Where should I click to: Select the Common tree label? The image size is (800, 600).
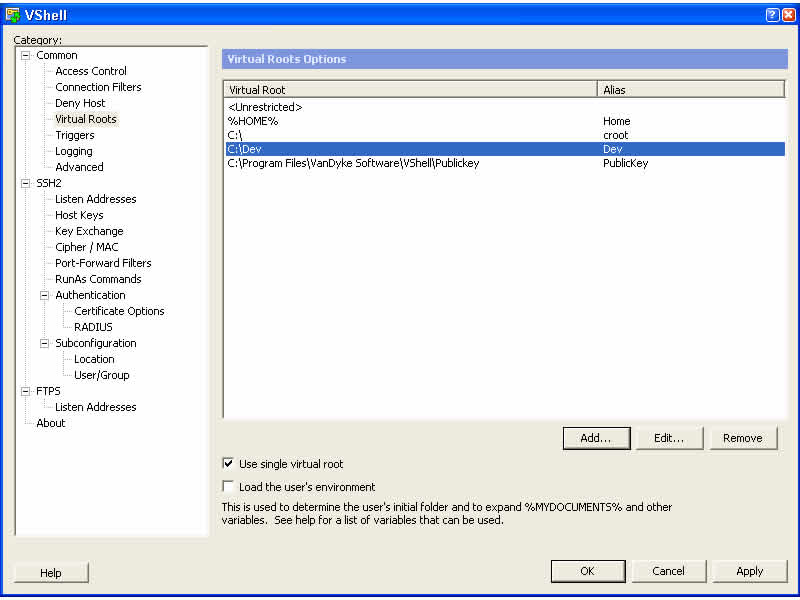pyautogui.click(x=57, y=55)
